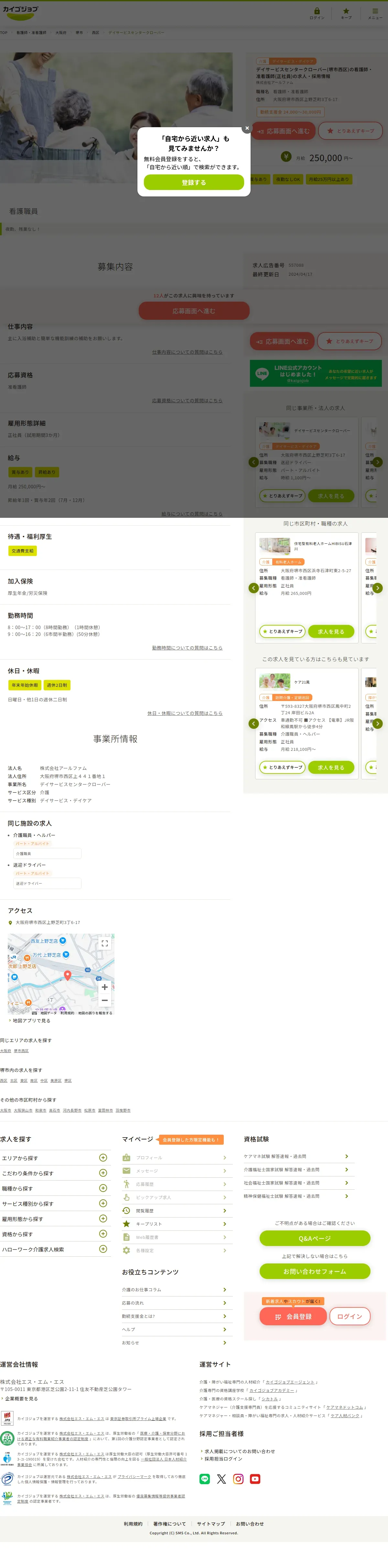388x1568 pixels.
Task: Open the X (Twitter) icon in footer
Action: (x=221, y=1479)
